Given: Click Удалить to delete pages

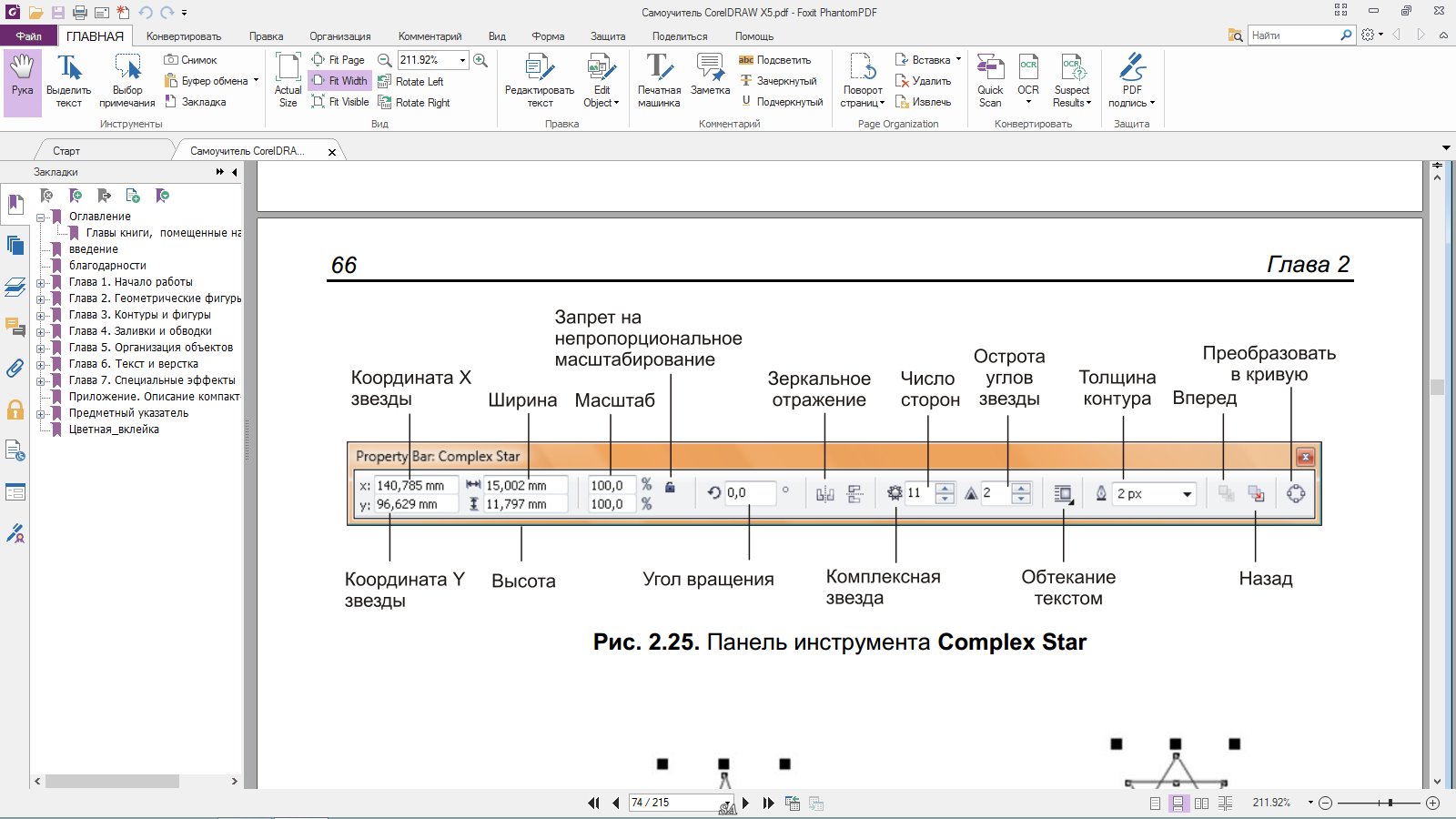Looking at the screenshot, I should pyautogui.click(x=924, y=81).
